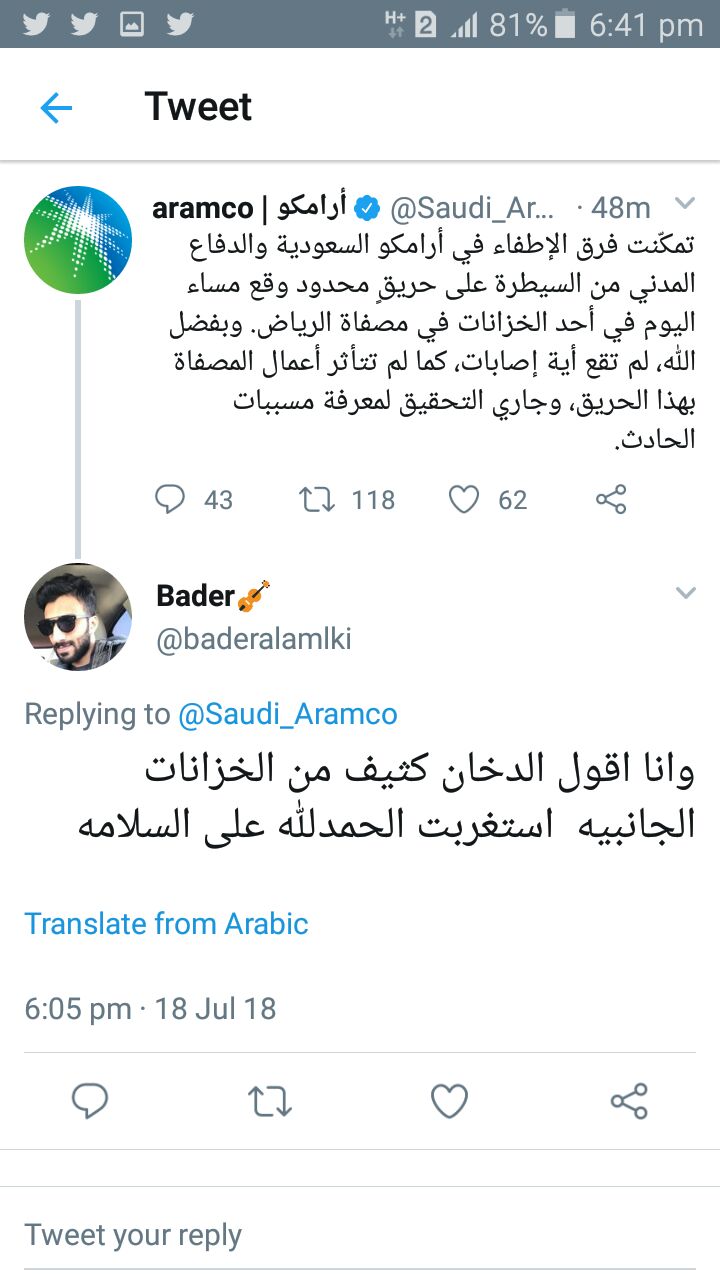Tap first Twitter notification icon in status bar

(x=36, y=24)
